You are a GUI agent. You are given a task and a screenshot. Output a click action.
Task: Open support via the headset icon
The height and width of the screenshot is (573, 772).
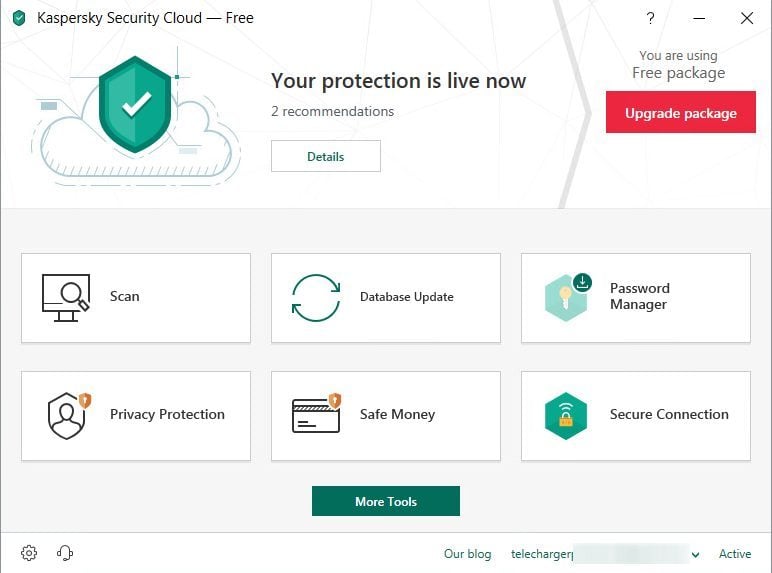(65, 553)
